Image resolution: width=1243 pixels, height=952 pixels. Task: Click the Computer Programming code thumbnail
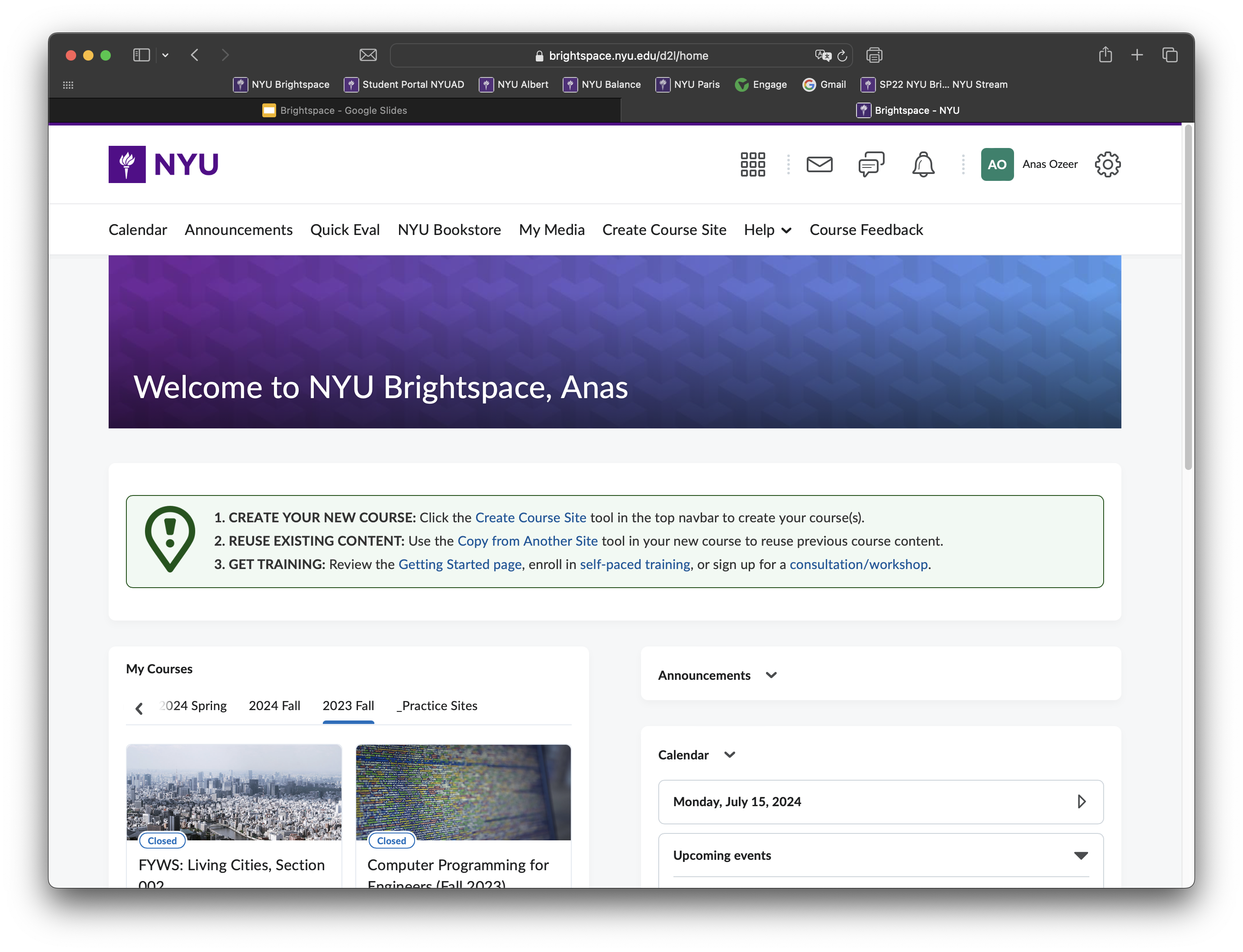tap(463, 792)
